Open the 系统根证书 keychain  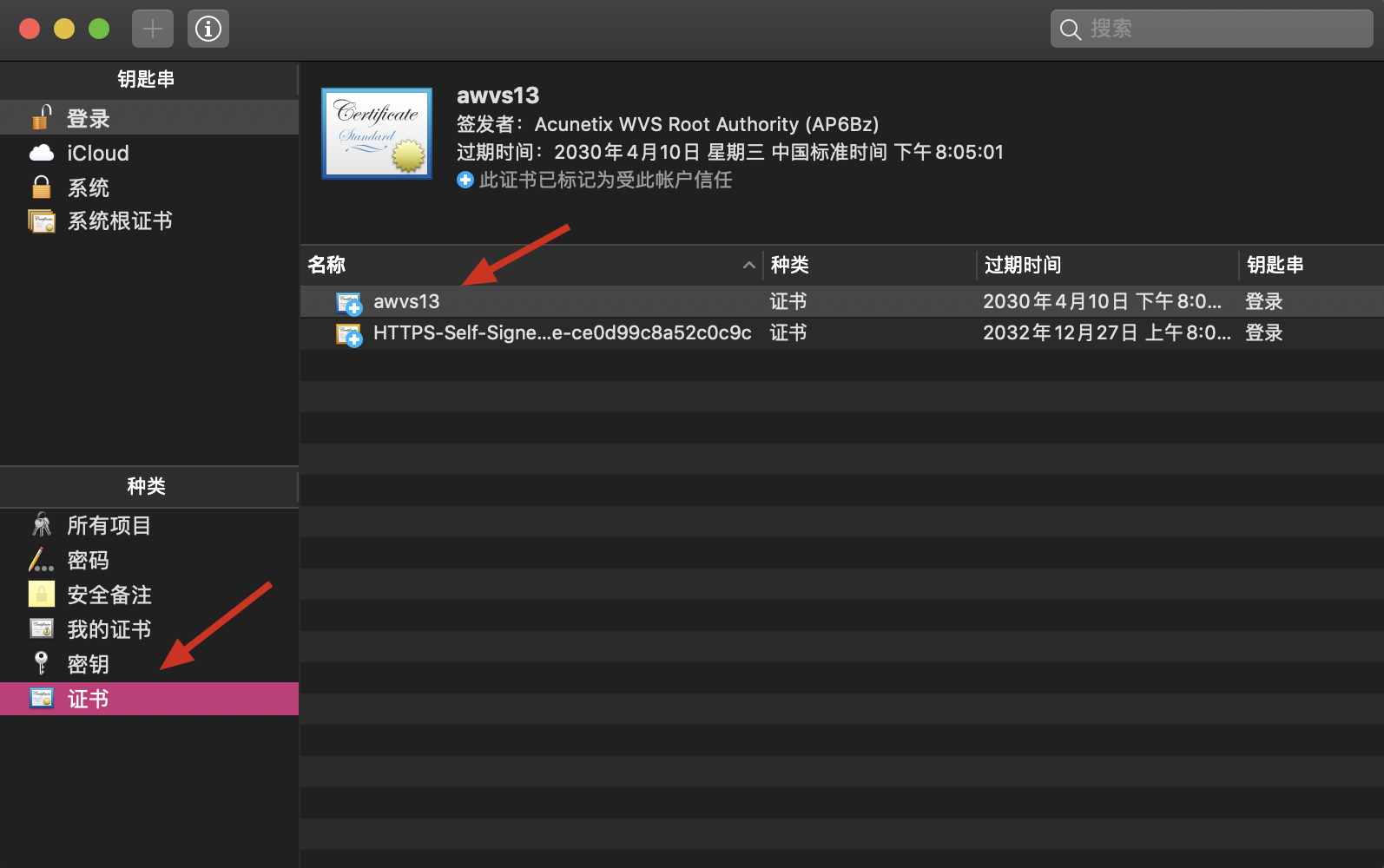(120, 221)
